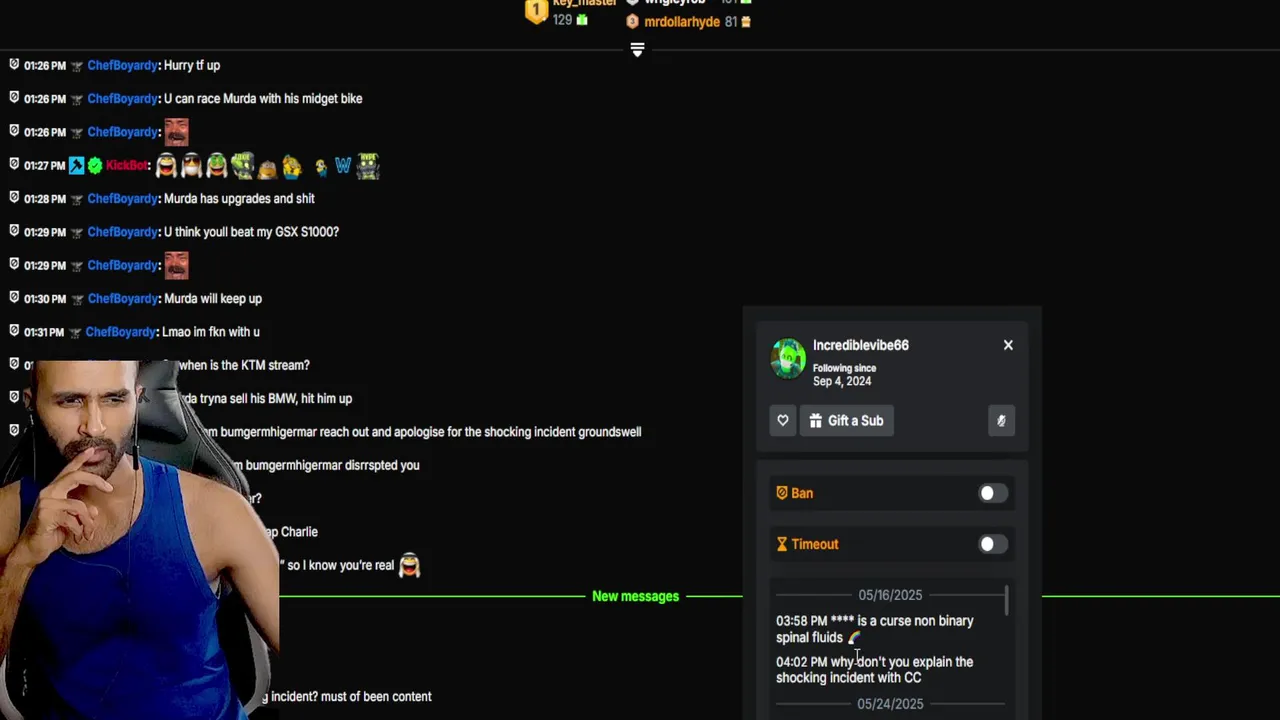Screen dimensions: 1280x720
Task: Click the KickBot username in chat
Action: point(127,165)
